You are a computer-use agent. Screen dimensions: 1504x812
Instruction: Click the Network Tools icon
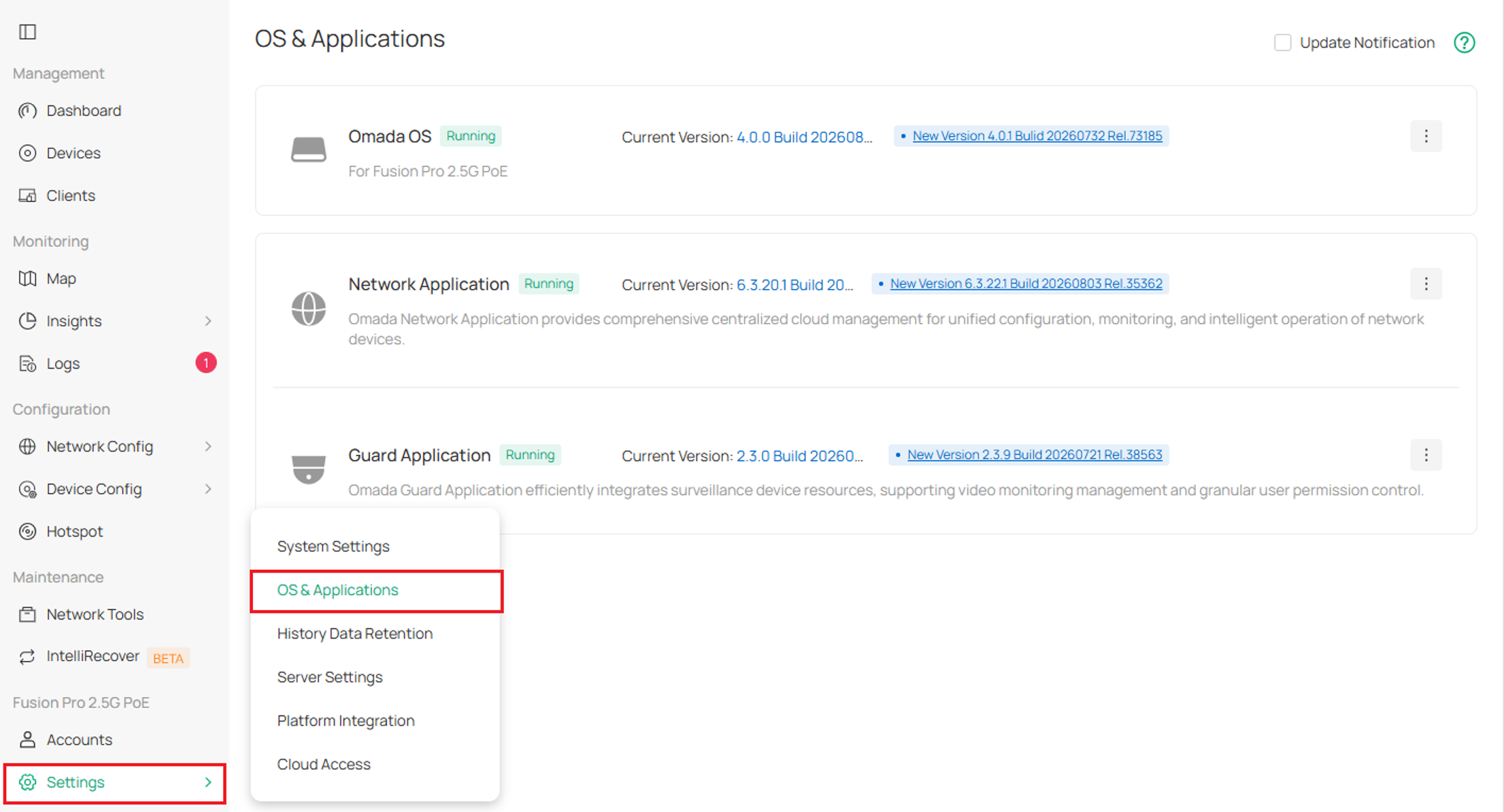coord(27,615)
